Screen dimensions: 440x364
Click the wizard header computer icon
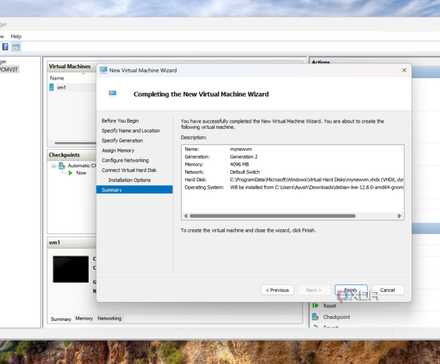(x=113, y=93)
